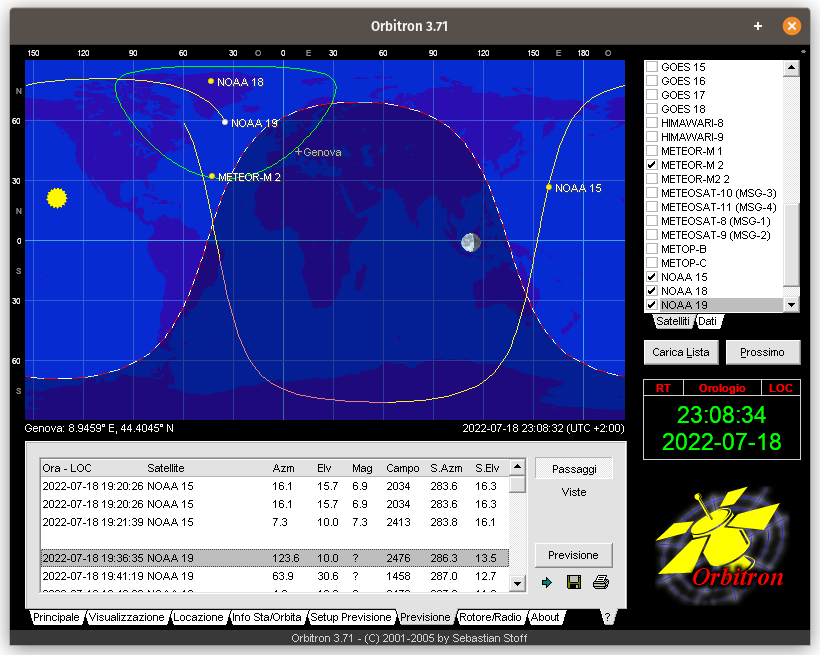
Task: Select row 2022-07-18 19:41:19 NOAA 19
Action: [x=275, y=576]
